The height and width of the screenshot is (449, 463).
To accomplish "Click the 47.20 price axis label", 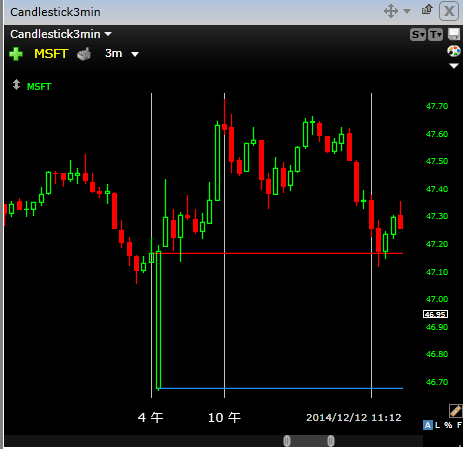I will pyautogui.click(x=437, y=244).
